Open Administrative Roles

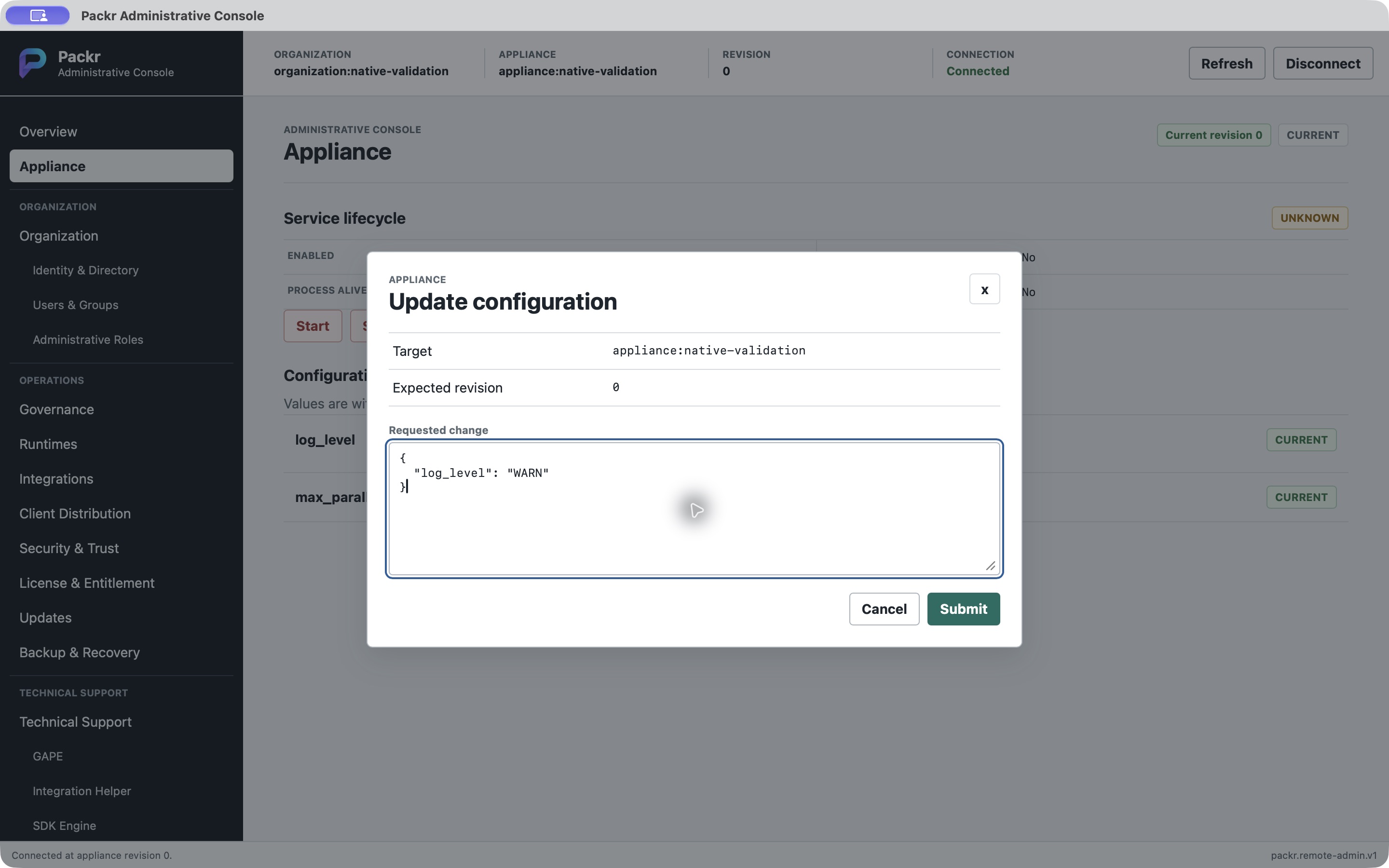click(88, 339)
